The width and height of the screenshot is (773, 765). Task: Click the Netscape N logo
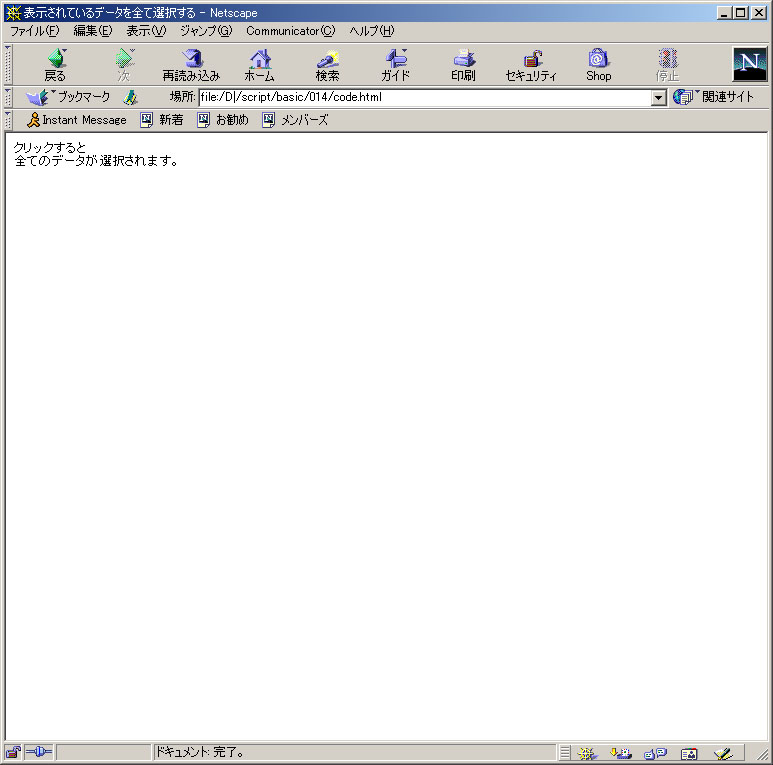coord(749,64)
